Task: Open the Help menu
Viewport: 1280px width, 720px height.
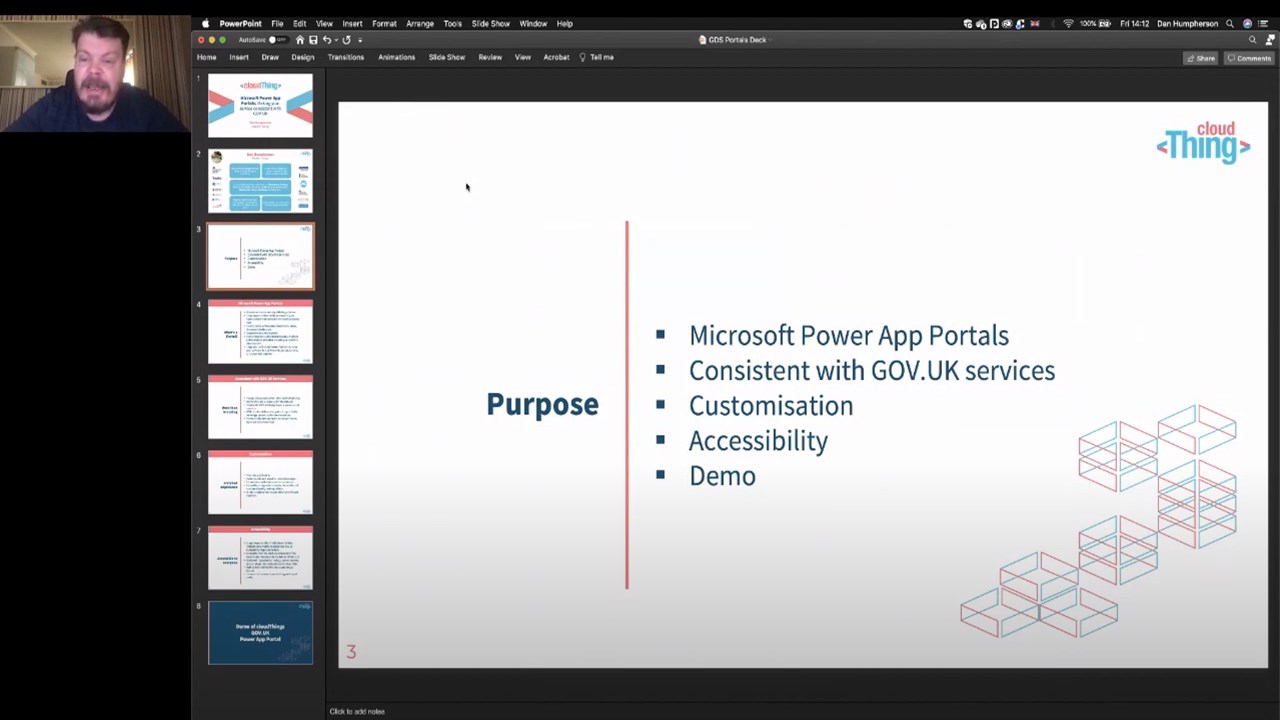Action: (x=565, y=23)
